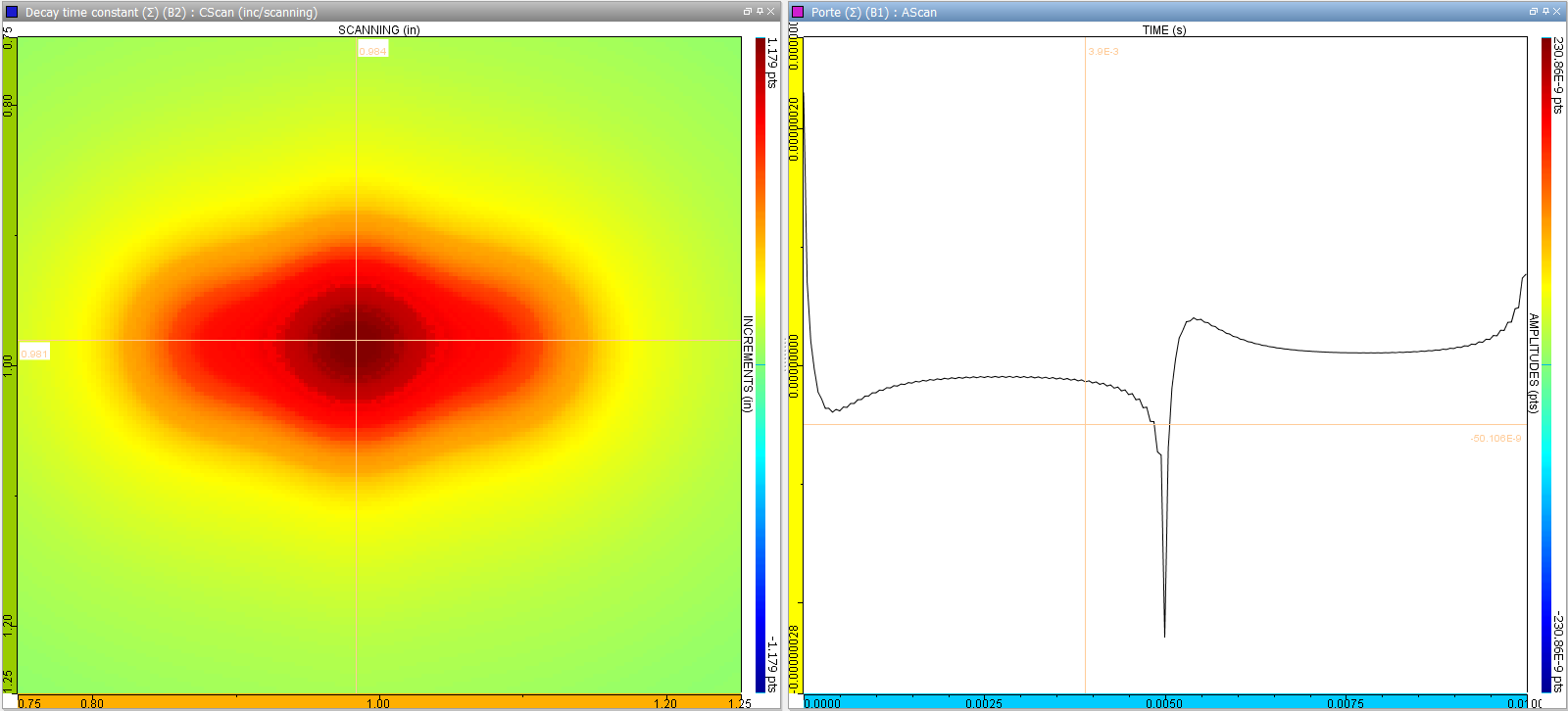Click the 0.0025 tick on time axis
This screenshot has width=1568, height=711.
click(983, 703)
